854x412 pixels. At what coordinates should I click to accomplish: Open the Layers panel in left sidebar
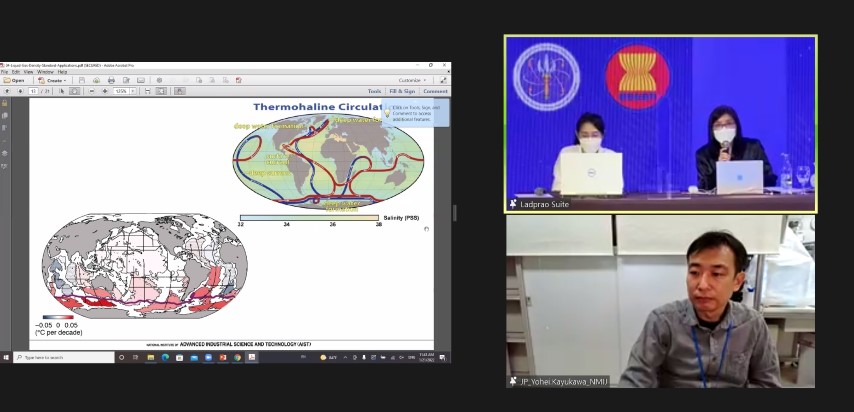click(5, 152)
